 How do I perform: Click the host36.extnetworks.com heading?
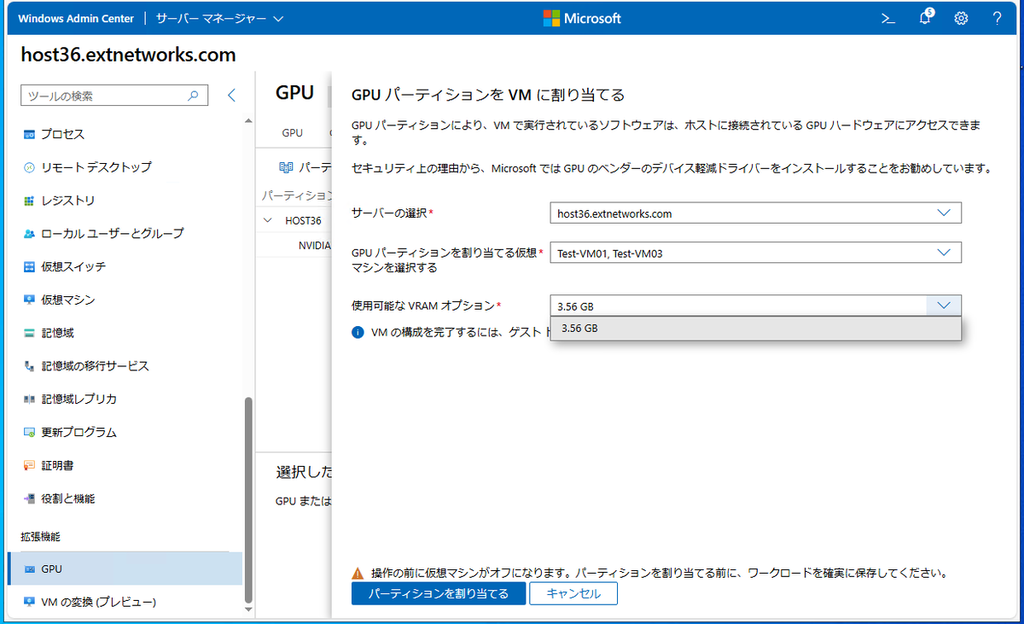coord(128,55)
